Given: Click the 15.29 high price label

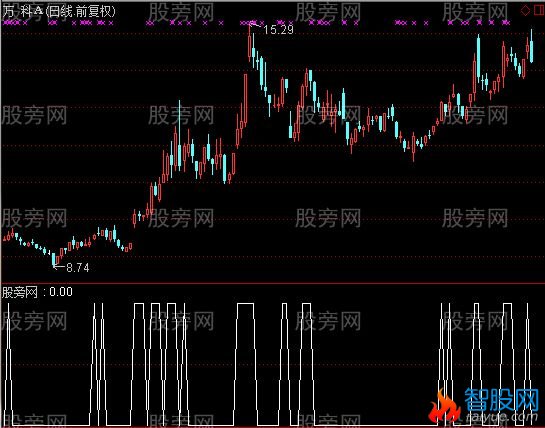Looking at the screenshot, I should [x=278, y=30].
